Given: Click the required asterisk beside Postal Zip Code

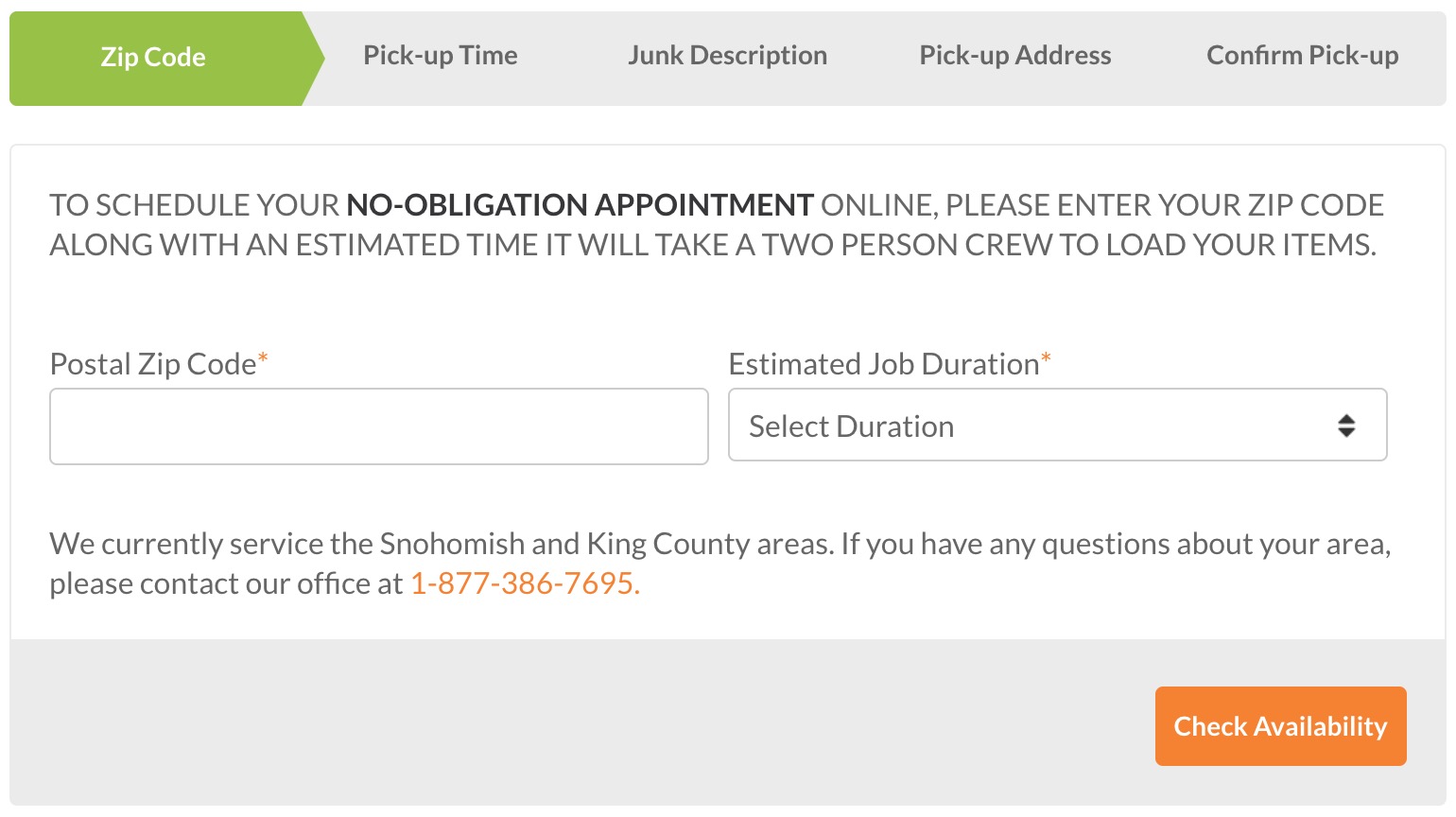Looking at the screenshot, I should (x=263, y=358).
